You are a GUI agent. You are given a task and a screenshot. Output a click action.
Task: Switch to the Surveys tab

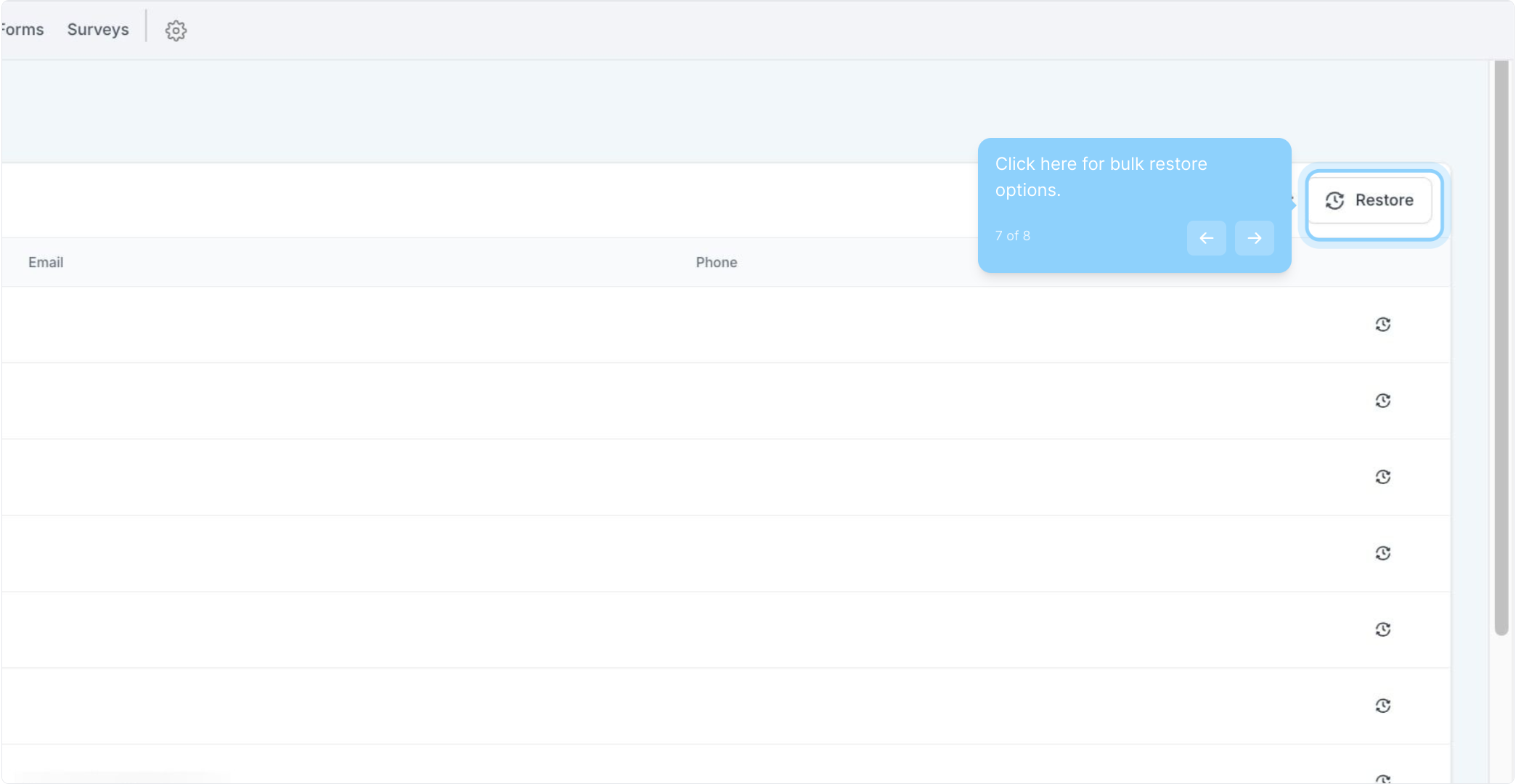click(x=98, y=30)
